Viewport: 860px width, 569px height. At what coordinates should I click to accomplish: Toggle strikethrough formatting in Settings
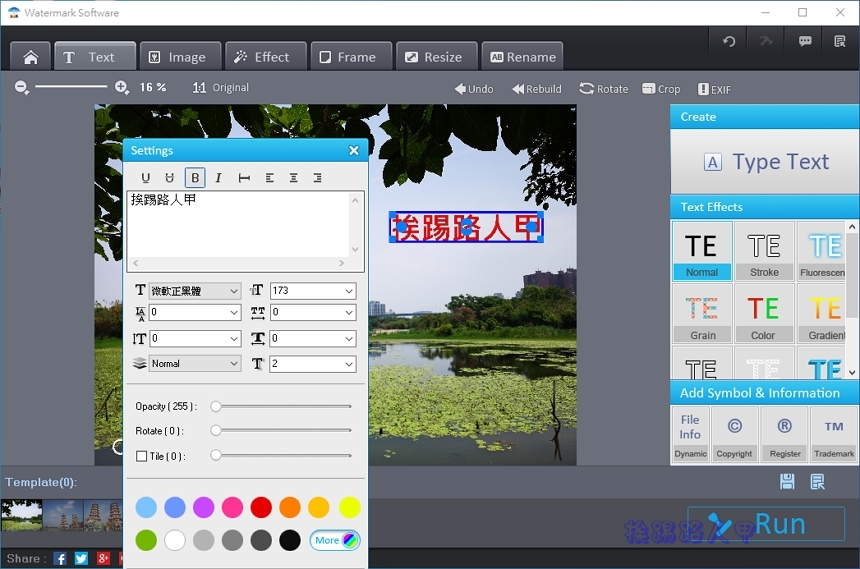click(x=169, y=178)
